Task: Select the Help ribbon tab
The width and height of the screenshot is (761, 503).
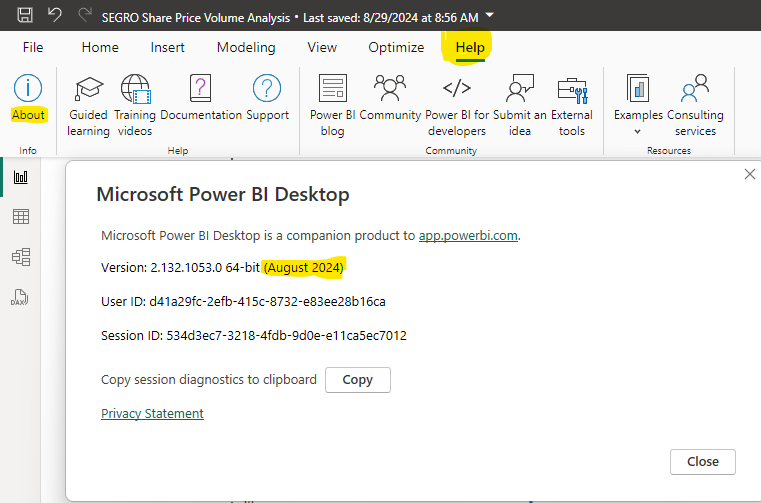Action: coord(470,47)
